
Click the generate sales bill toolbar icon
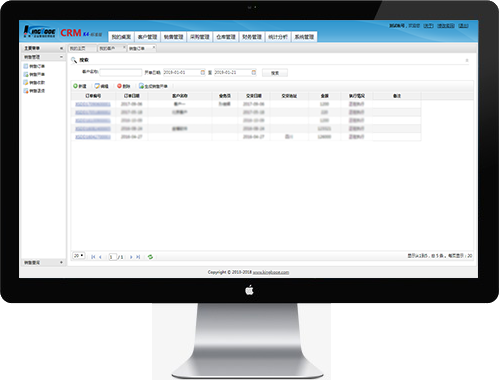141,86
